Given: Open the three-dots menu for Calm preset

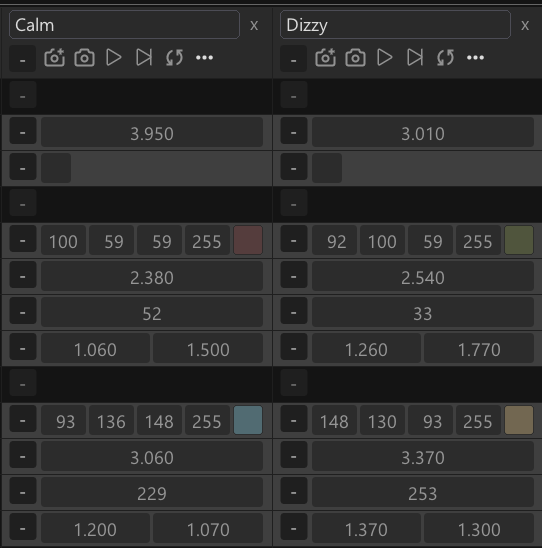Looking at the screenshot, I should tap(204, 58).
